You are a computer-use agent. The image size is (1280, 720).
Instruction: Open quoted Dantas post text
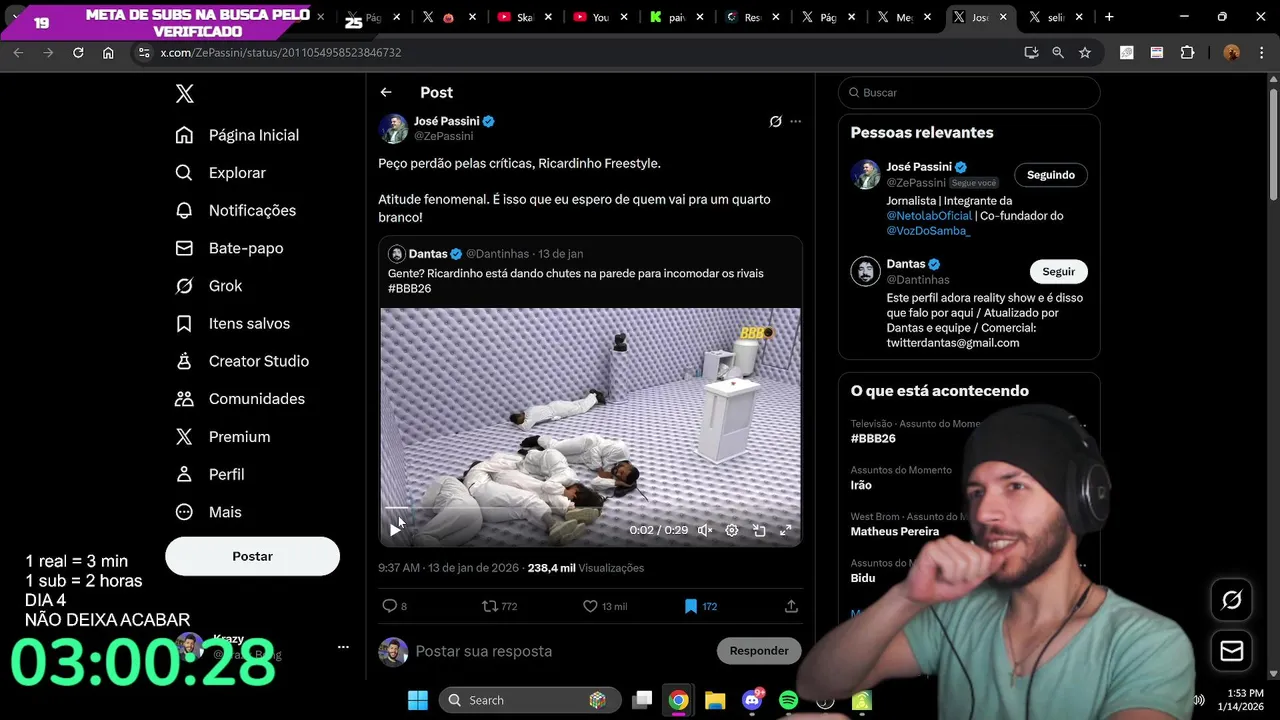tap(575, 280)
